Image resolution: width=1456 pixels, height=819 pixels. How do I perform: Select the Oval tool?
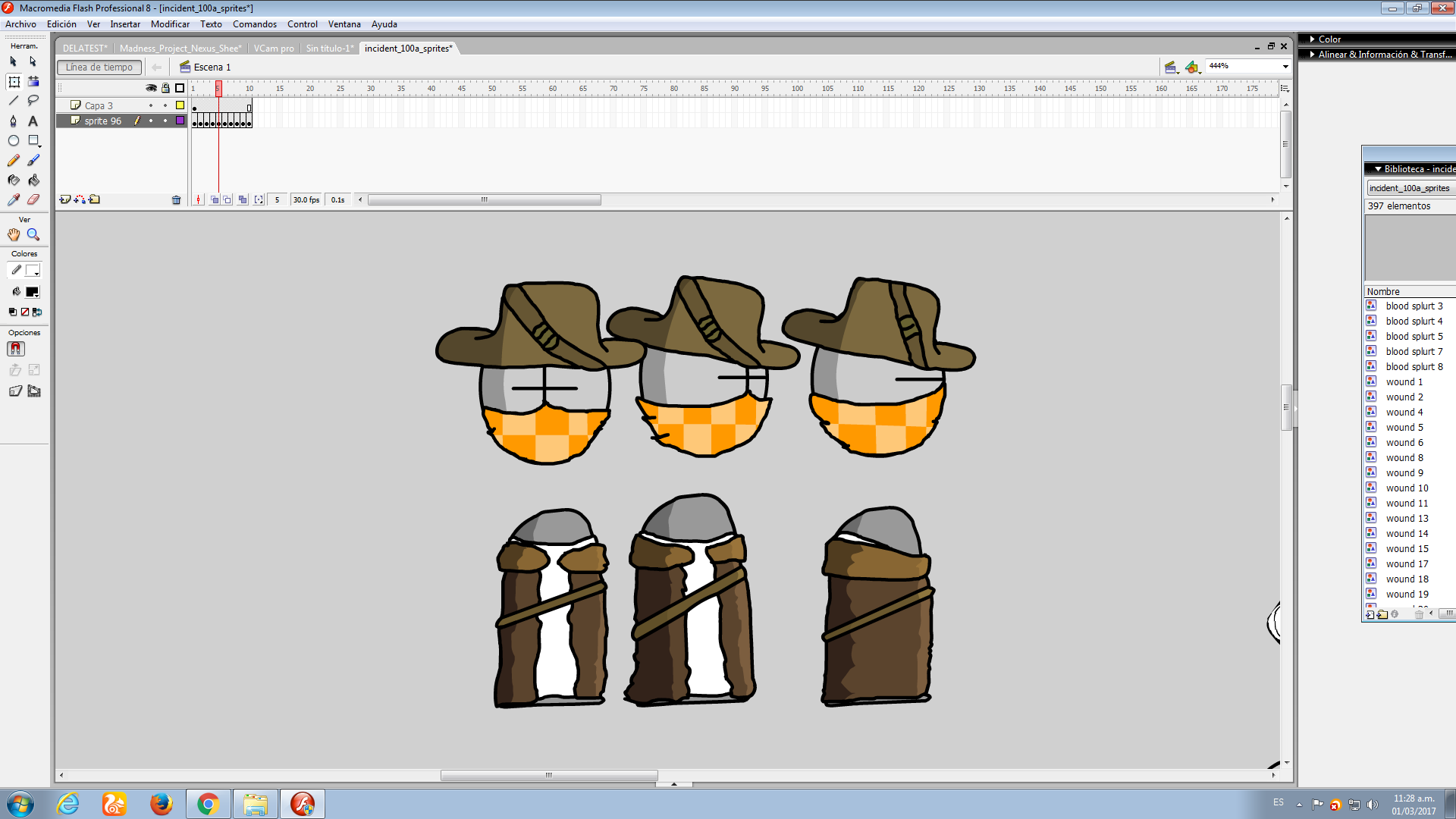tap(14, 140)
